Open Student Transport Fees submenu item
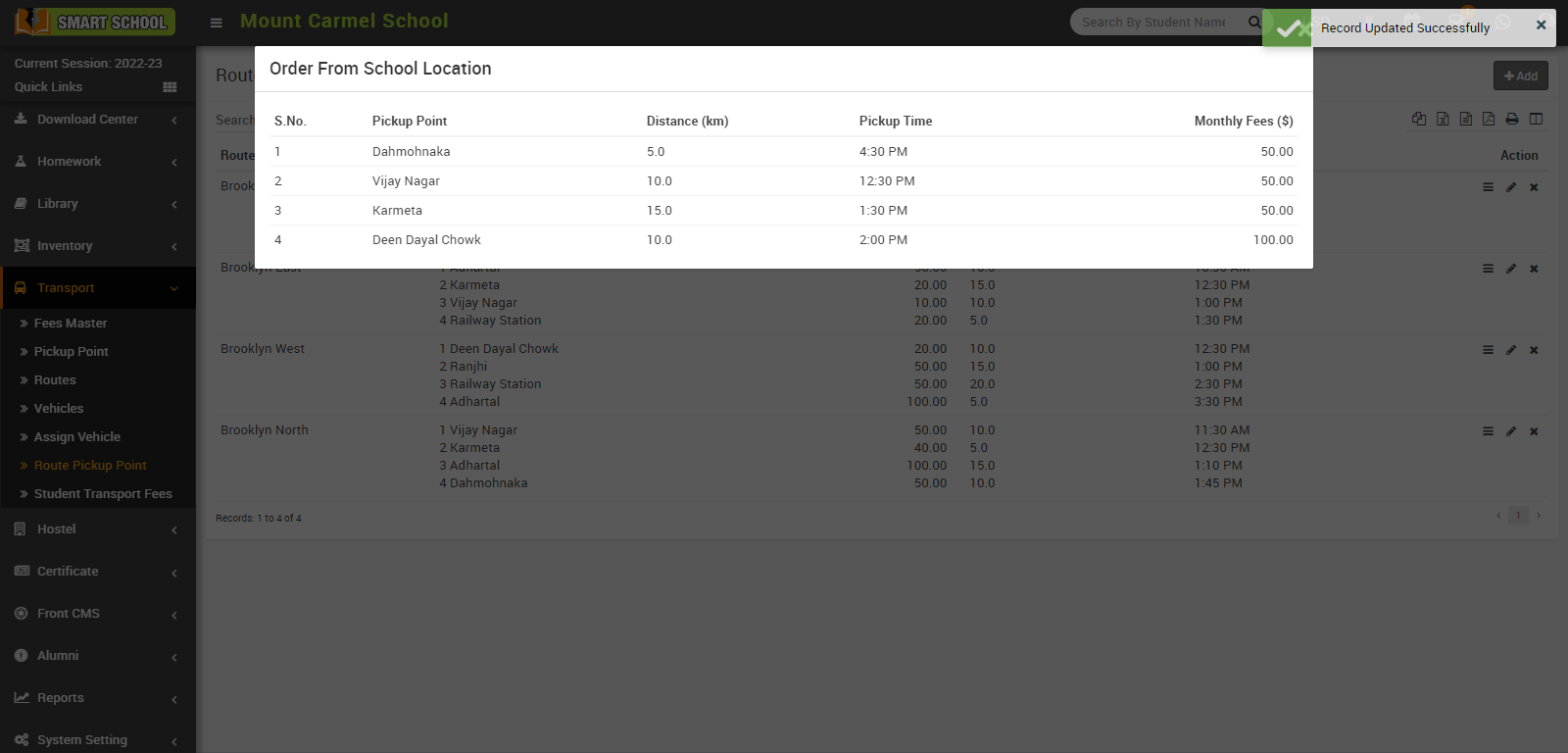Screen dimensions: 1568x753 coord(103,494)
